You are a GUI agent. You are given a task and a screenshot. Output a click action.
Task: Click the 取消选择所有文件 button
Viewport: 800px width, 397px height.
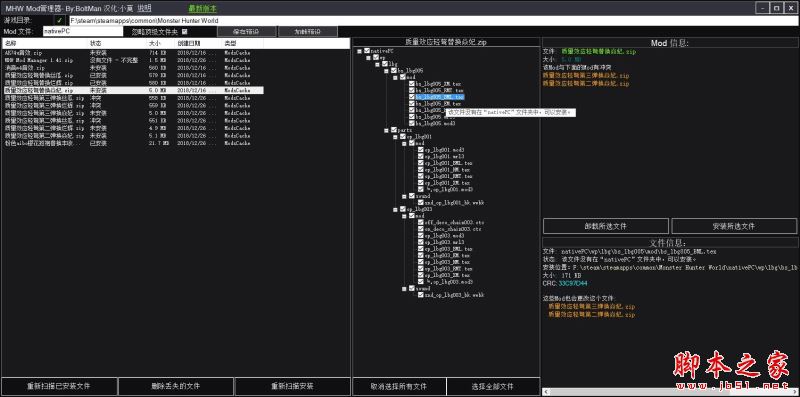399,386
